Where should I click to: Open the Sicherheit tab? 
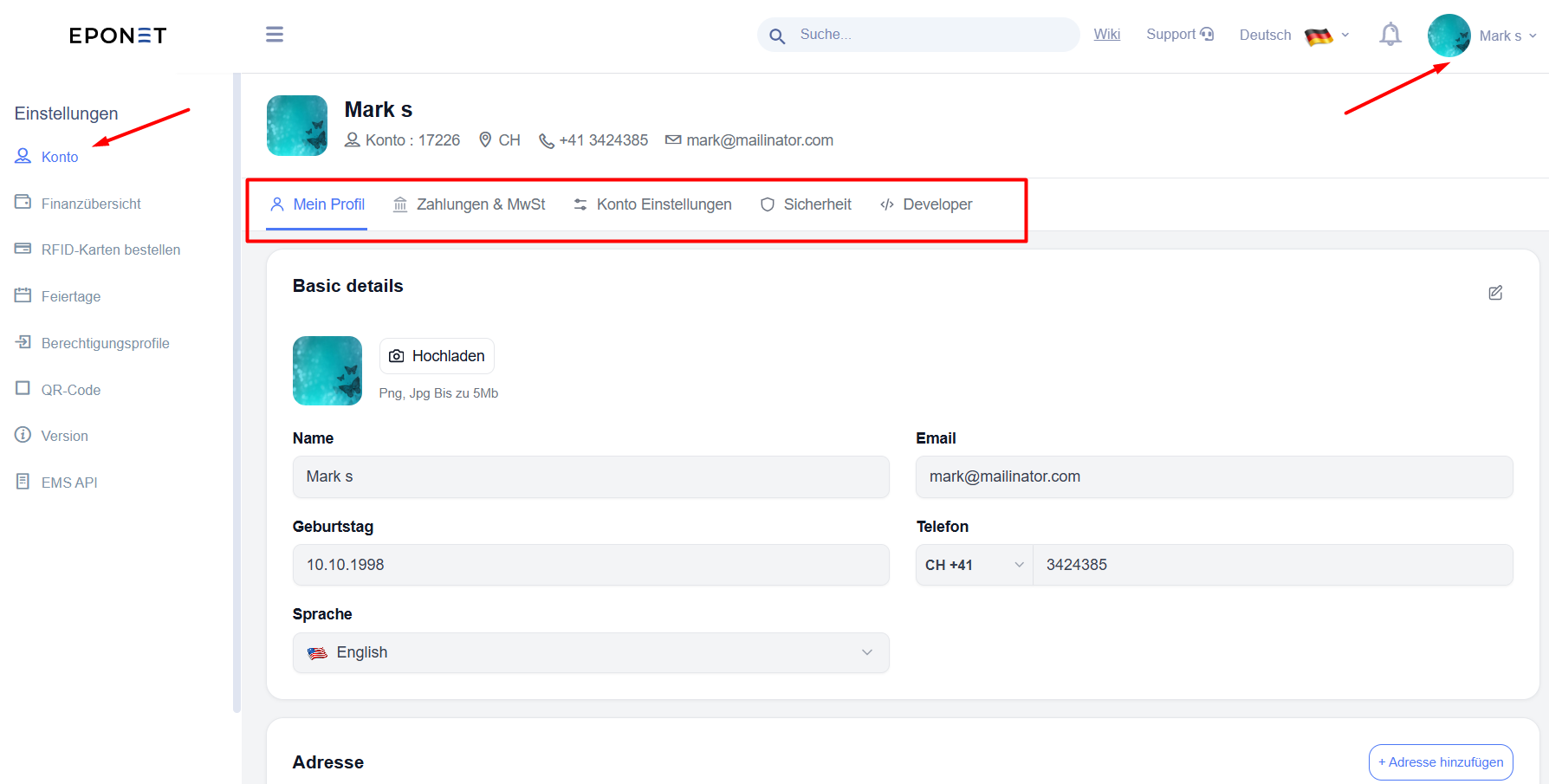click(806, 204)
